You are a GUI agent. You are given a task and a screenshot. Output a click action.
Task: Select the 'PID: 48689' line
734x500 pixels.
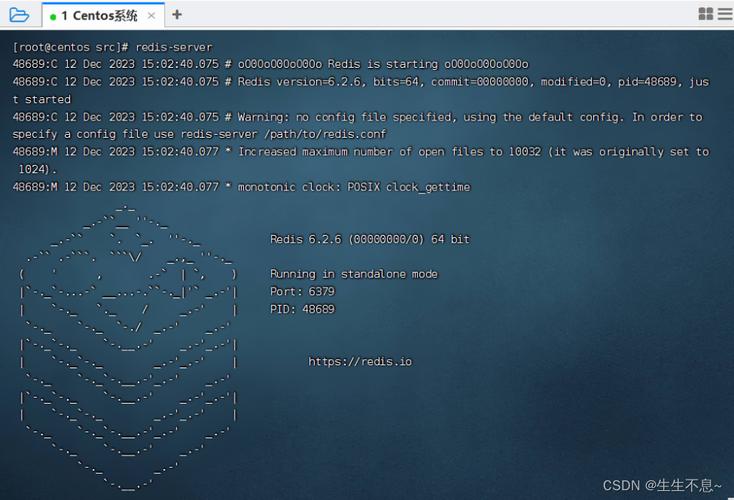coord(302,309)
